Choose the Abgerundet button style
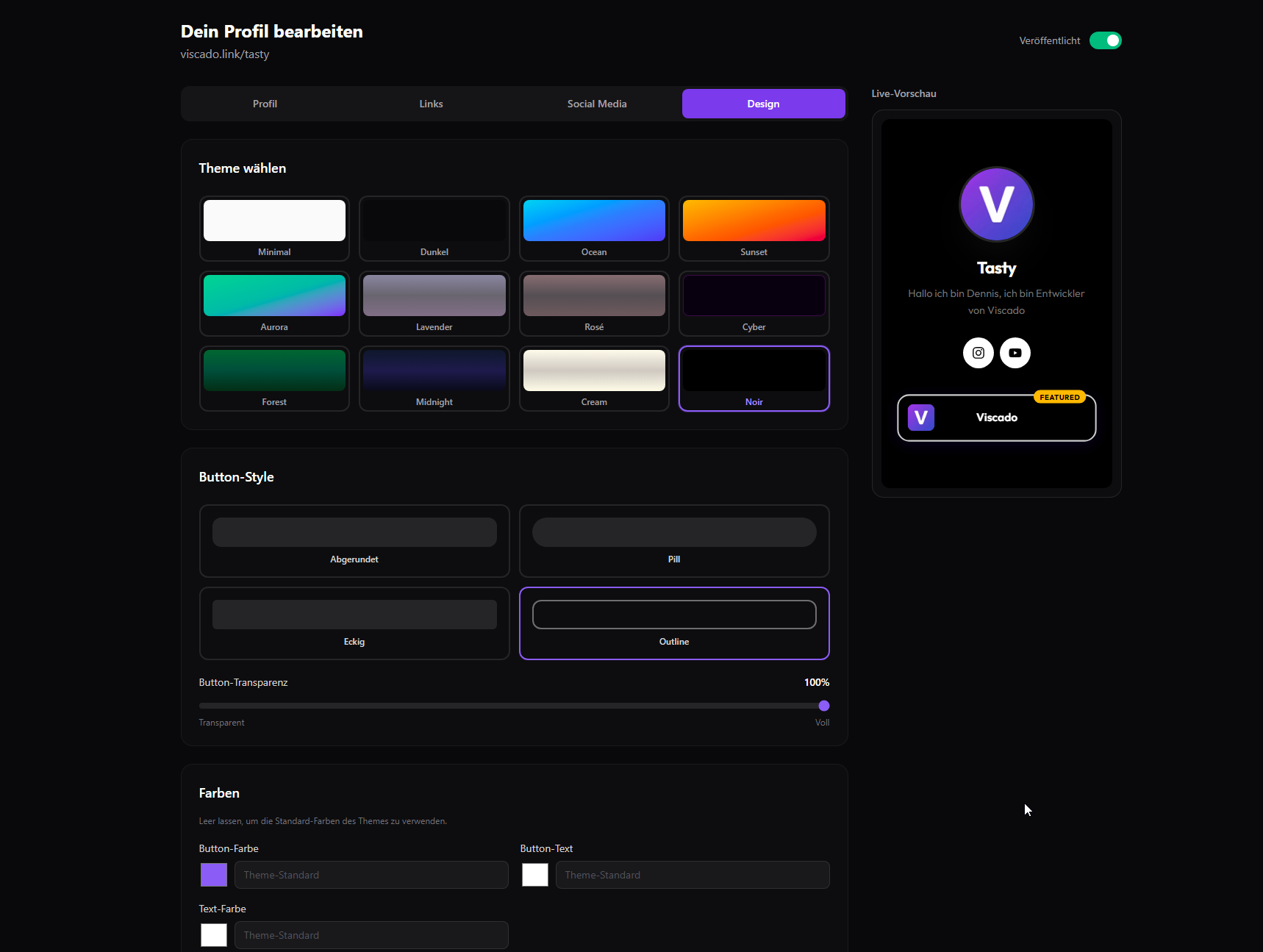Viewport: 1263px width, 952px height. [354, 541]
